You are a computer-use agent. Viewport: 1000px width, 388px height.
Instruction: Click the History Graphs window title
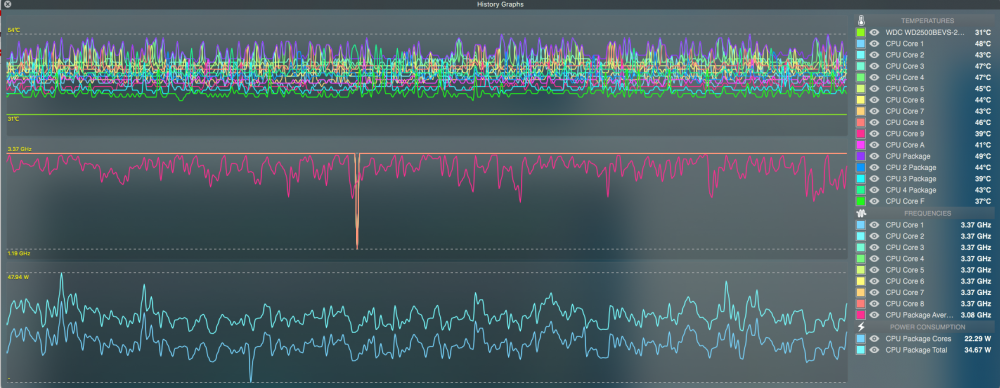point(501,4)
